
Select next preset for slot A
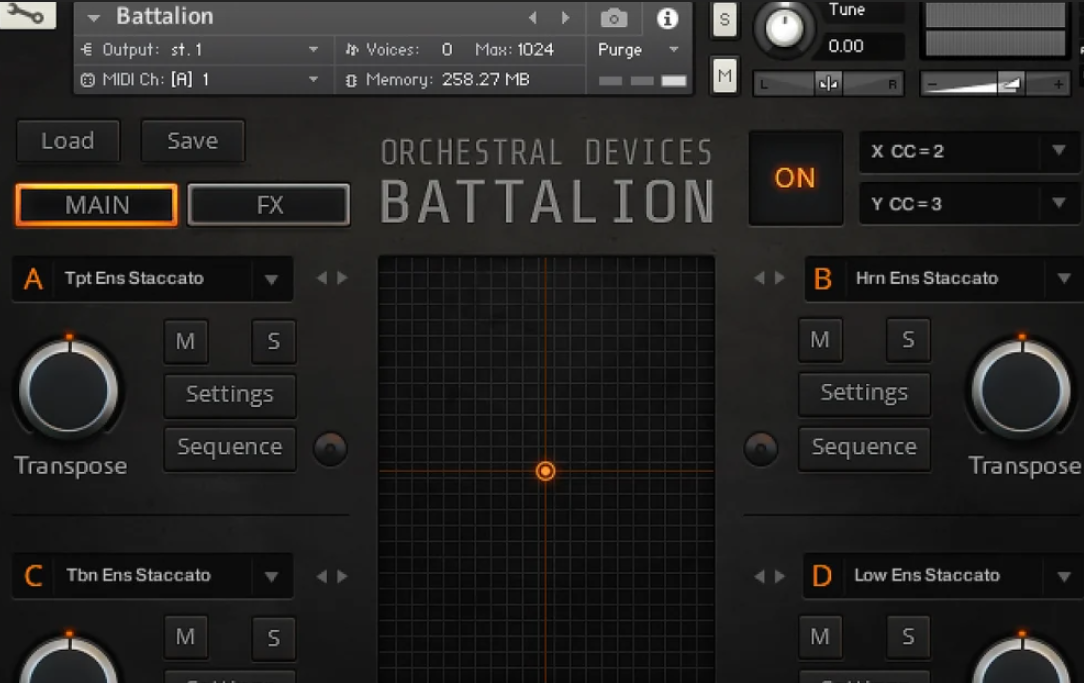[342, 278]
